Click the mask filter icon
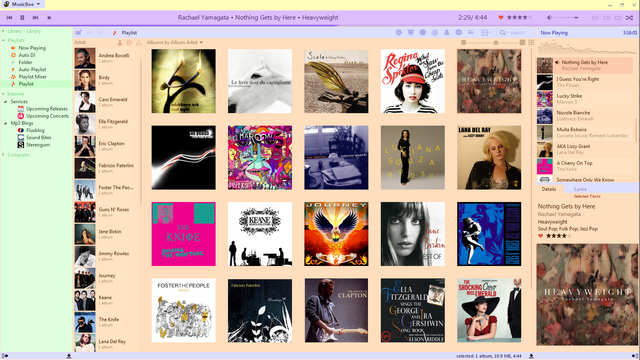 tap(411, 32)
